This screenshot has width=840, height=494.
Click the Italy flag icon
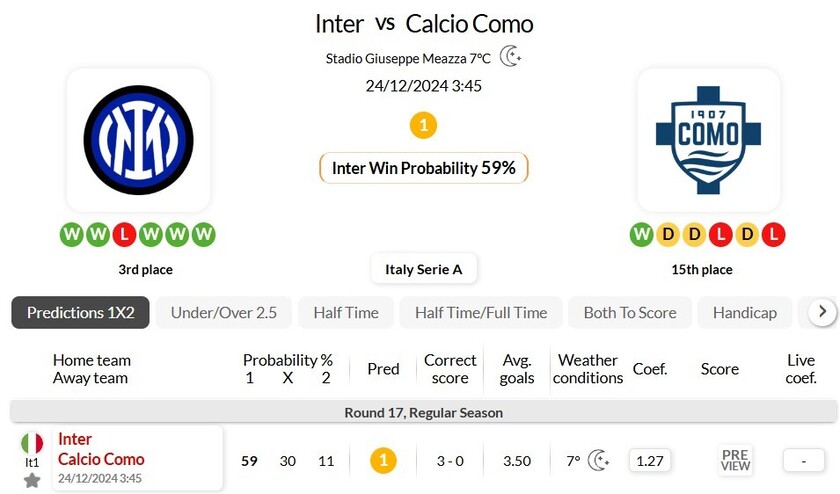click(32, 443)
